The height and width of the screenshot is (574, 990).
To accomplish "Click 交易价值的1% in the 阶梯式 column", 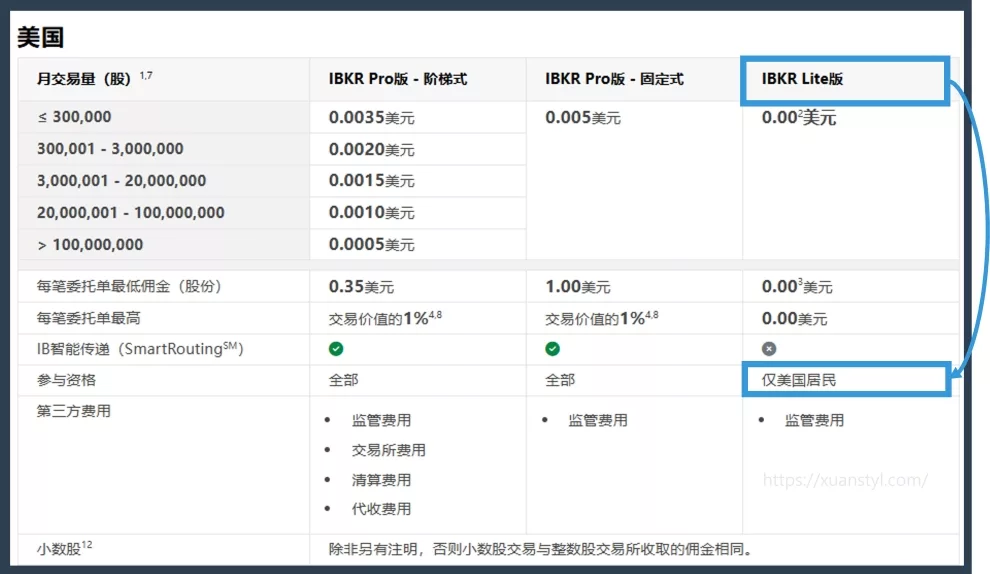I will coord(385,318).
